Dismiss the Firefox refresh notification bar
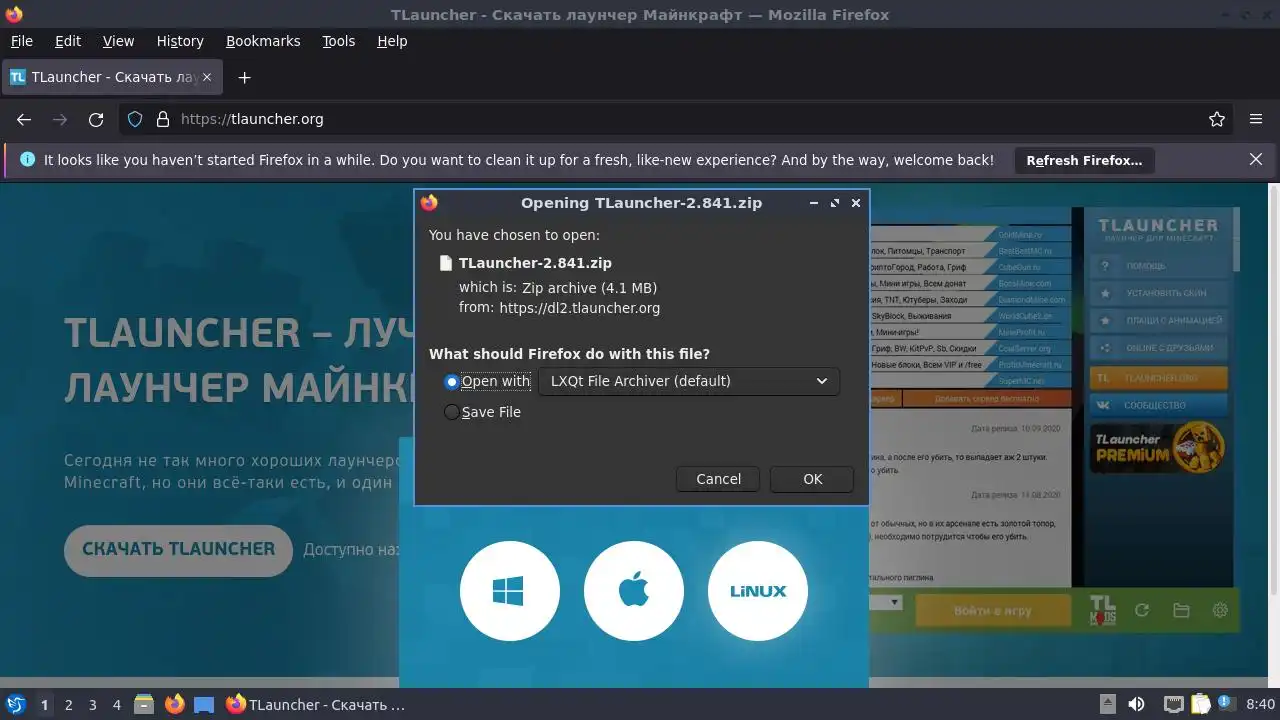1280x720 pixels. (x=1256, y=159)
